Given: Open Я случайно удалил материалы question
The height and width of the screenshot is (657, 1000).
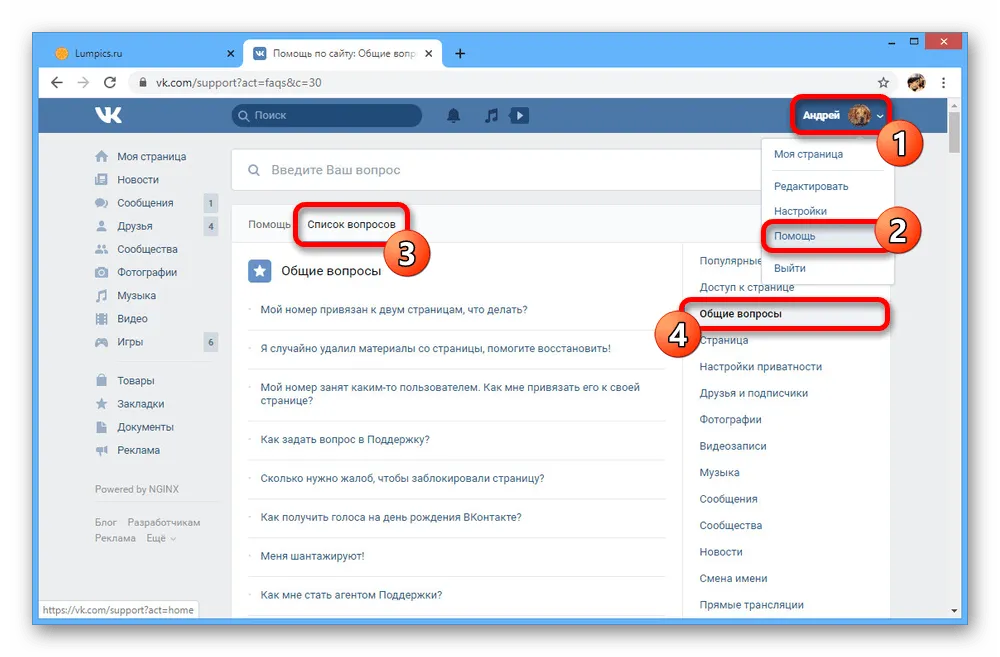Looking at the screenshot, I should 436,349.
